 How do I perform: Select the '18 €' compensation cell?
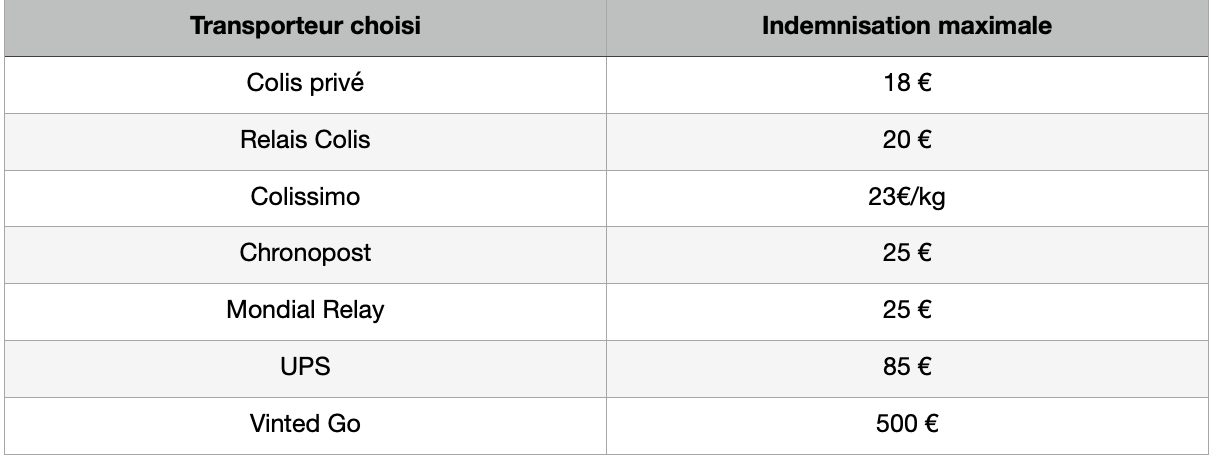pos(909,83)
